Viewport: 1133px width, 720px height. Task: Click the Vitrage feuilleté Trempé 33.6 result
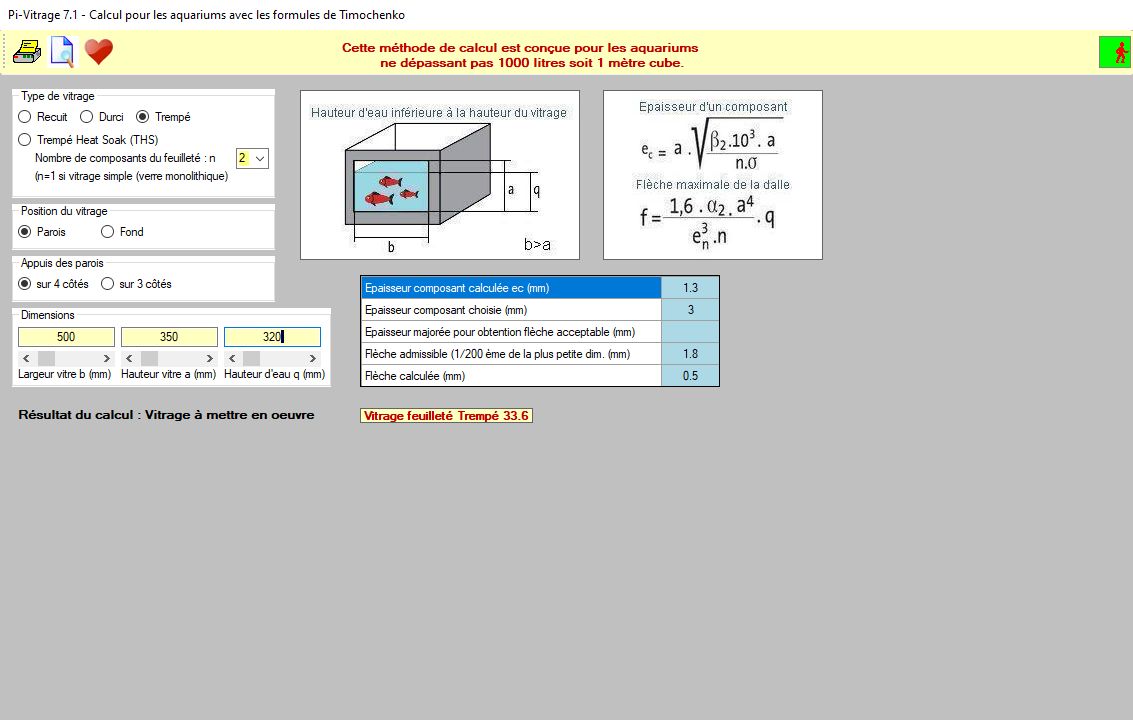coord(446,416)
